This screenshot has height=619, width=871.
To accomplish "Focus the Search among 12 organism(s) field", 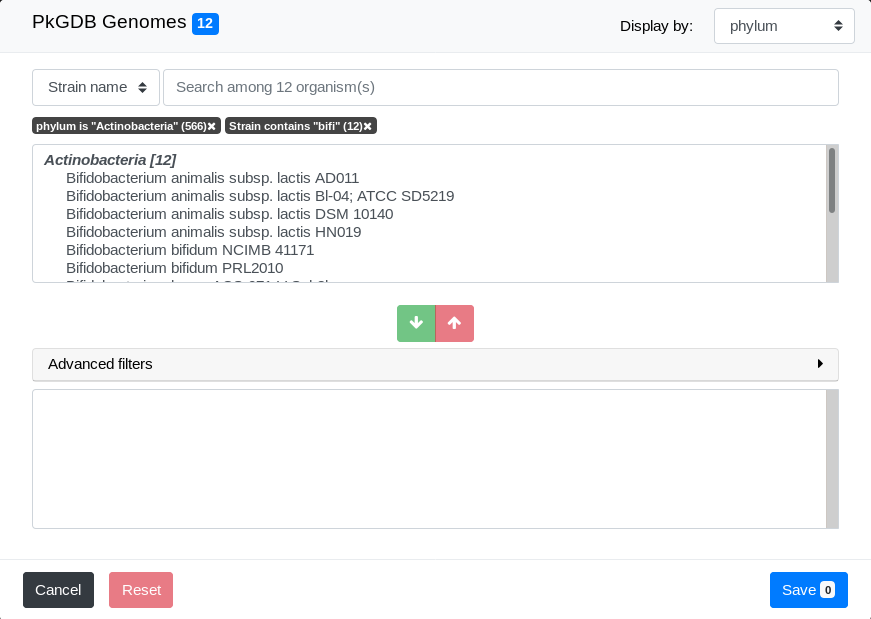I will pos(500,87).
